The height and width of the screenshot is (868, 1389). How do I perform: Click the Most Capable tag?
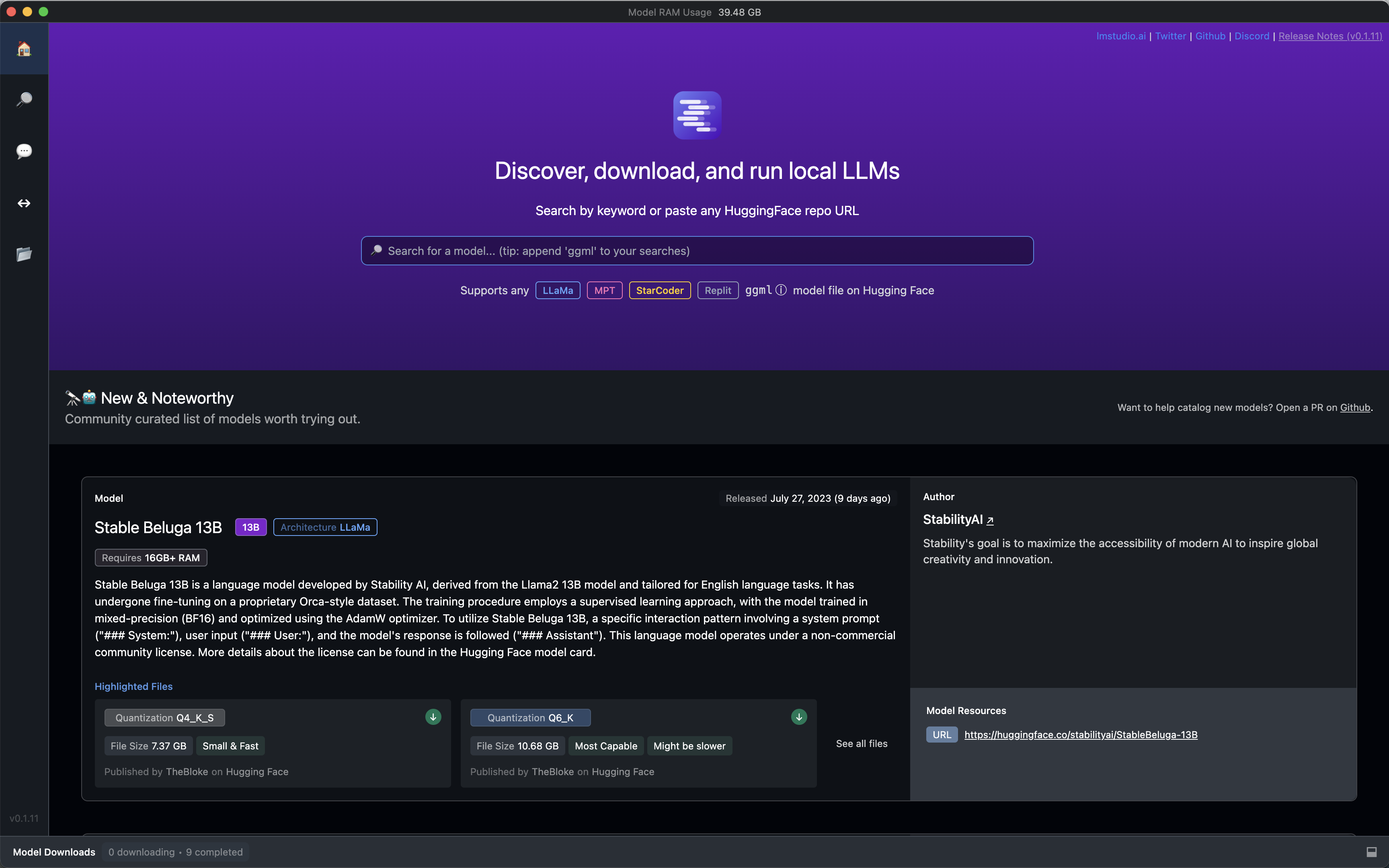pyautogui.click(x=605, y=746)
